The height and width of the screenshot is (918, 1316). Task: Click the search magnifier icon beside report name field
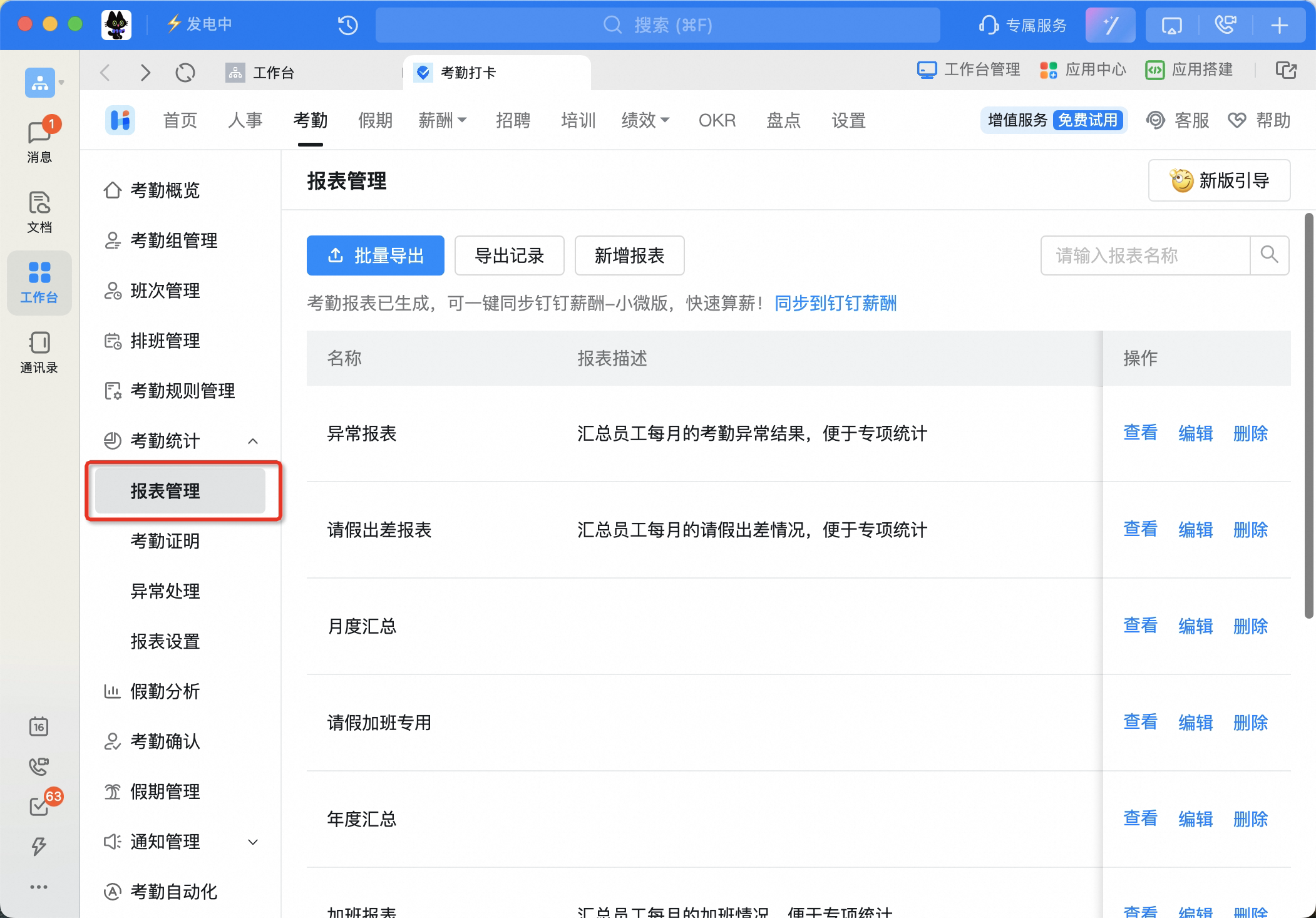coord(1270,255)
